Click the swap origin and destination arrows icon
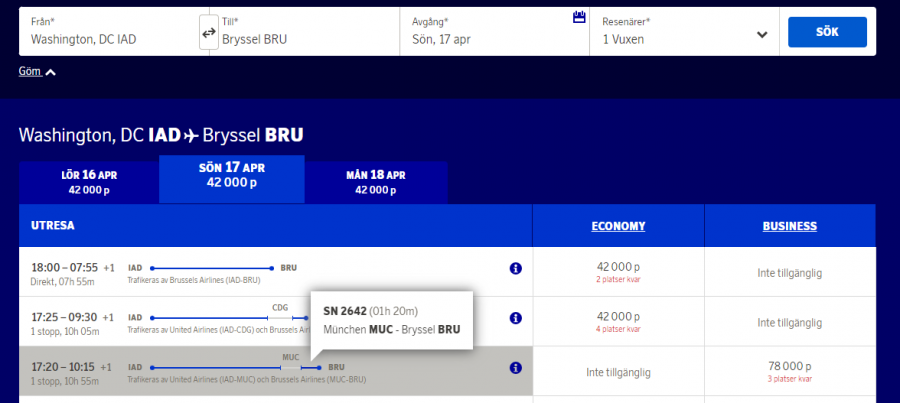The image size is (900, 403). 208,33
